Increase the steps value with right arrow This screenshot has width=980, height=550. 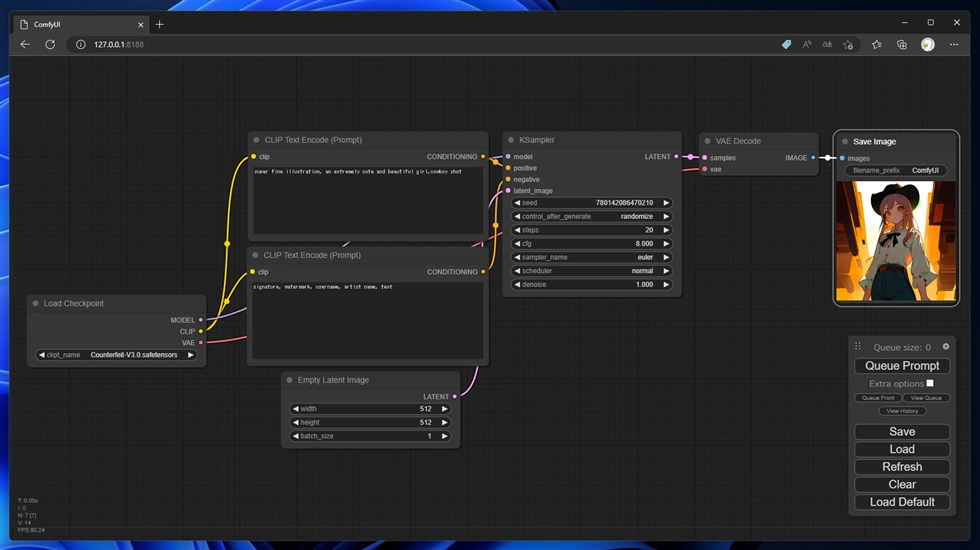tap(666, 230)
